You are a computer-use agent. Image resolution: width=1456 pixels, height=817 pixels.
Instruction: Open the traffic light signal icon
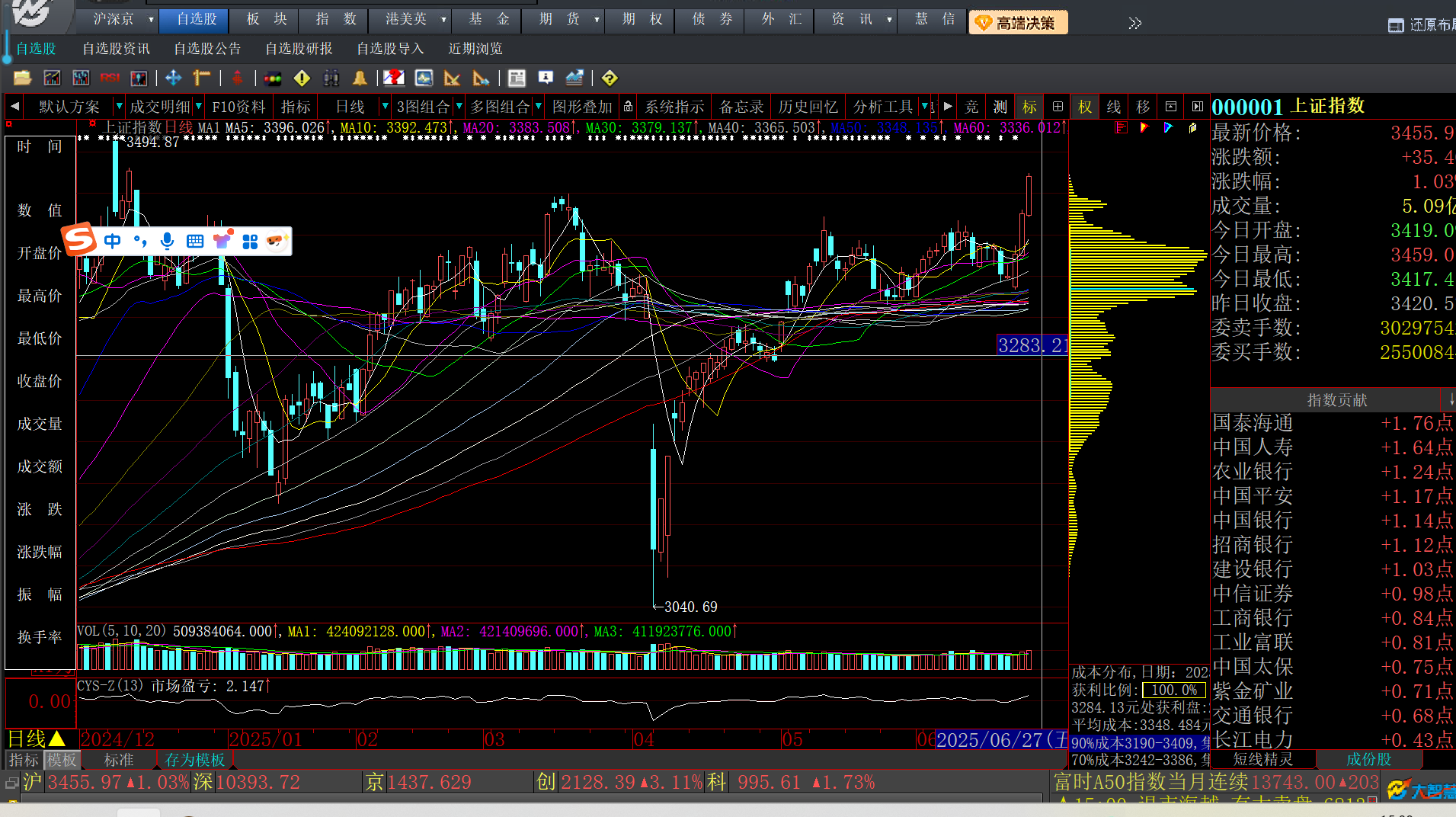[273, 78]
